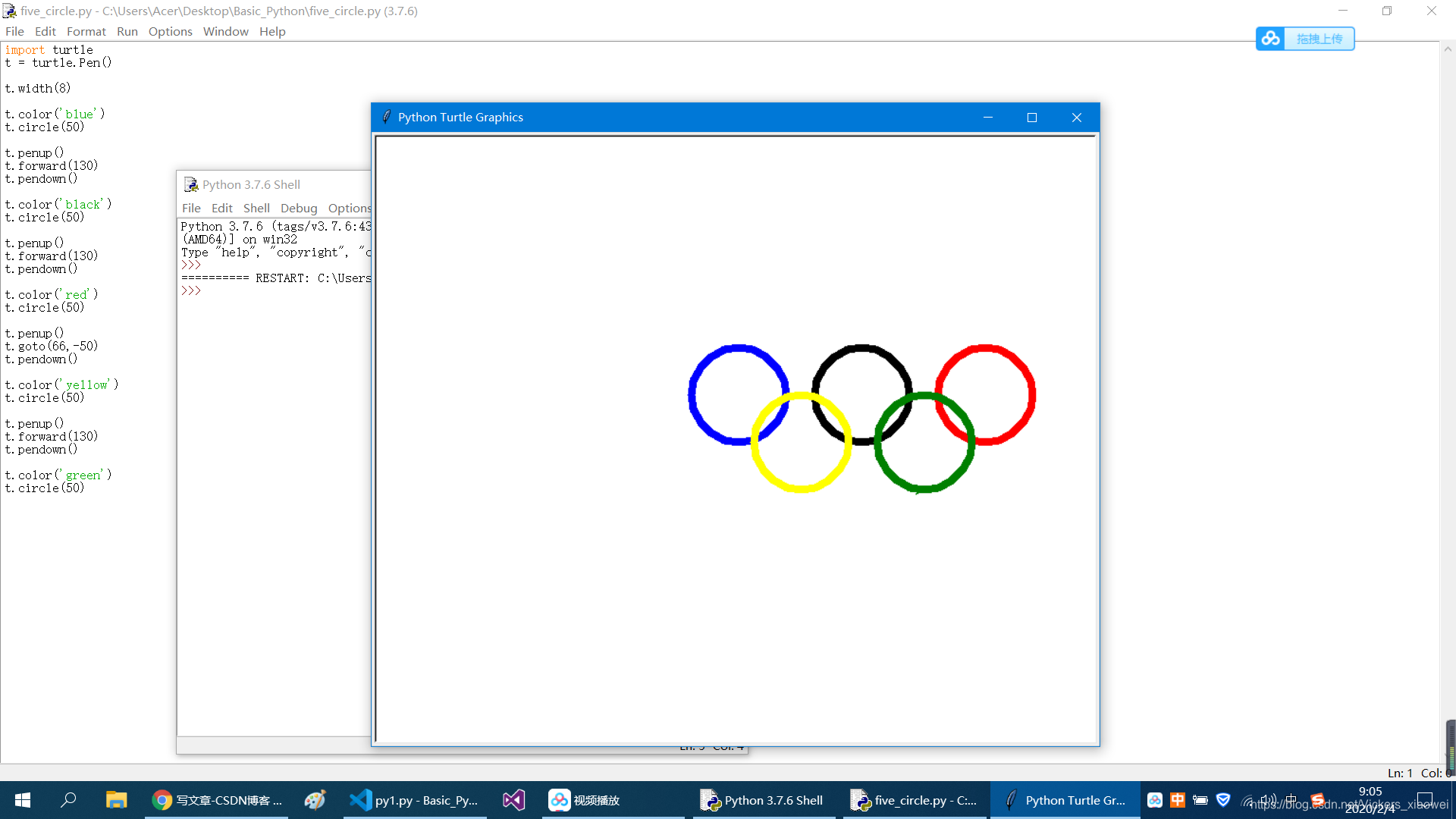Open the Format menu in editor
This screenshot has width=1456, height=819.
86,31
